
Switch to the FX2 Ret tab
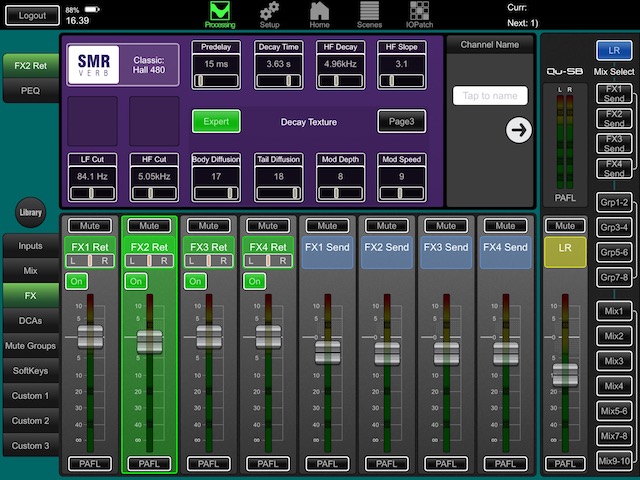coord(31,66)
